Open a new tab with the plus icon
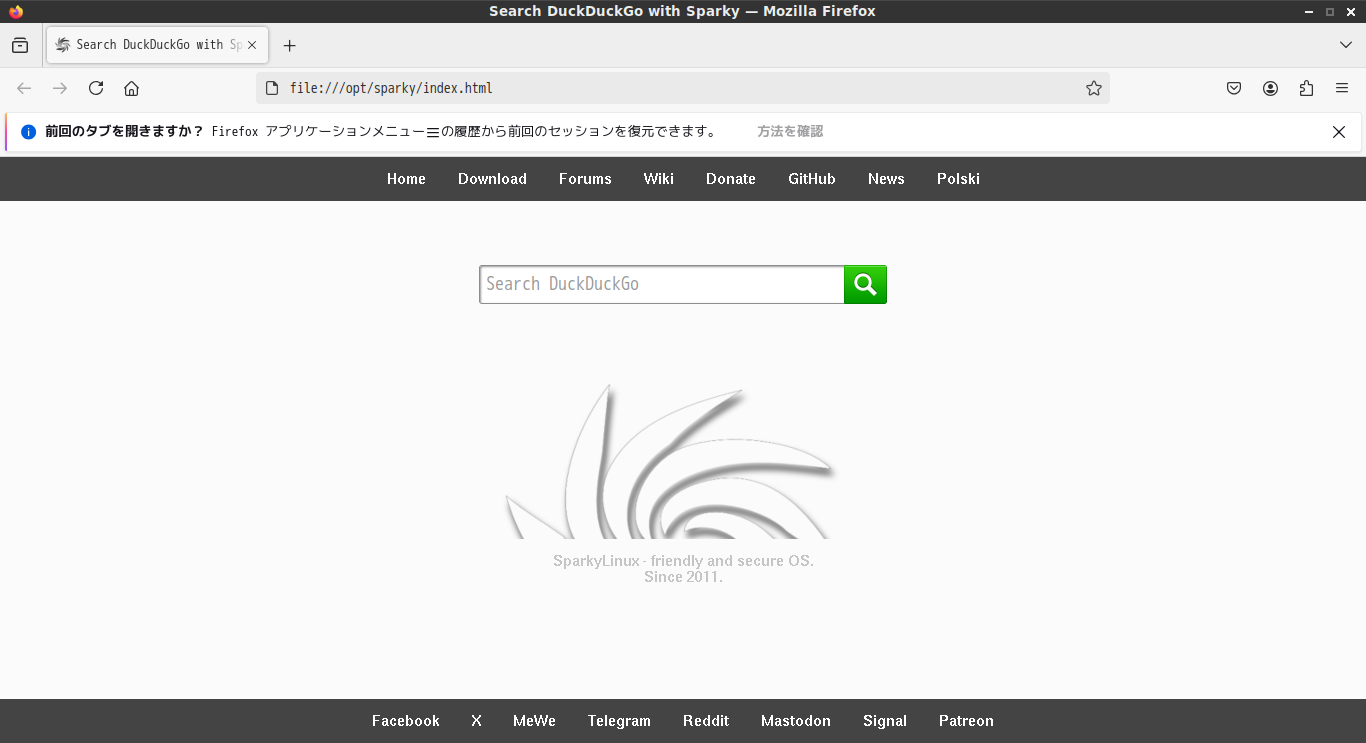This screenshot has width=1366, height=743. coord(290,45)
